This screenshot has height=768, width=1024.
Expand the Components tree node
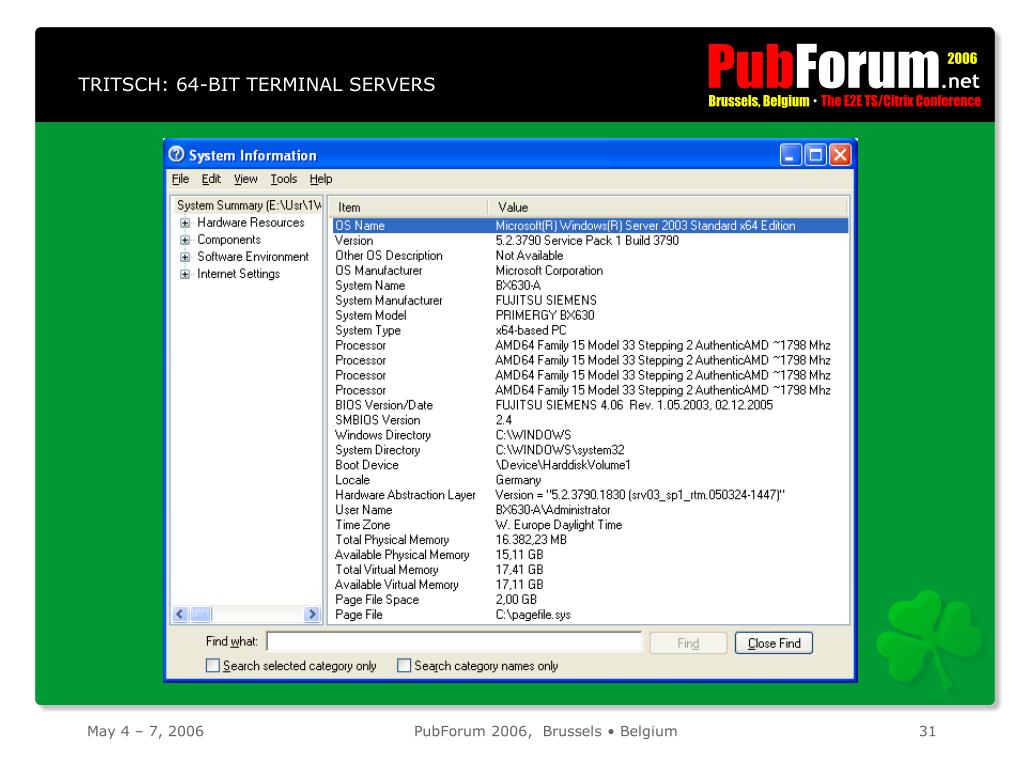(185, 240)
